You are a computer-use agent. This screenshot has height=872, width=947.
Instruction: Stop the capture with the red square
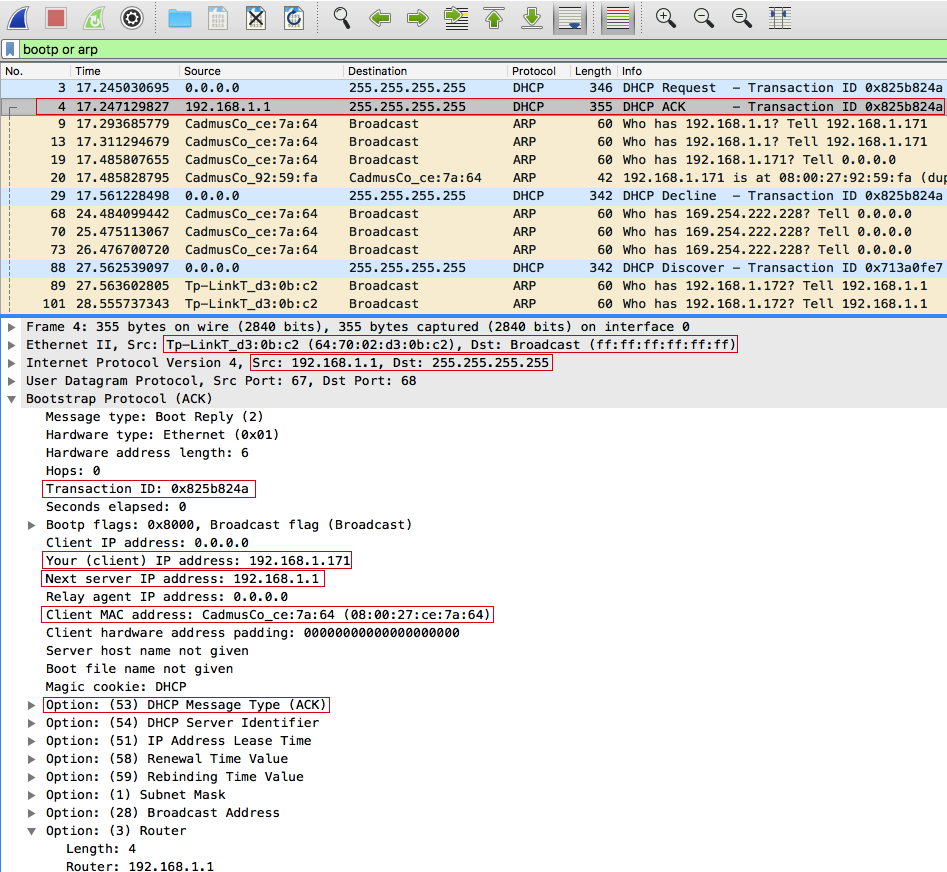(56, 18)
